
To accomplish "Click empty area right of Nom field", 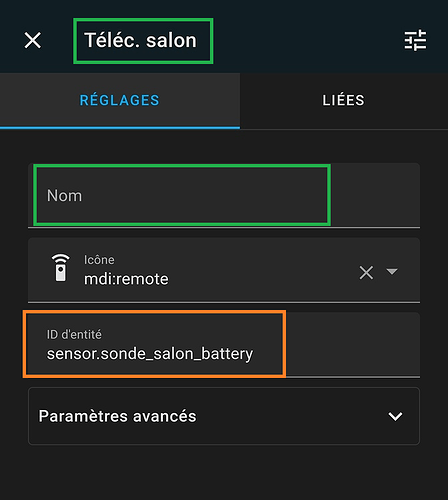I will tap(375, 195).
